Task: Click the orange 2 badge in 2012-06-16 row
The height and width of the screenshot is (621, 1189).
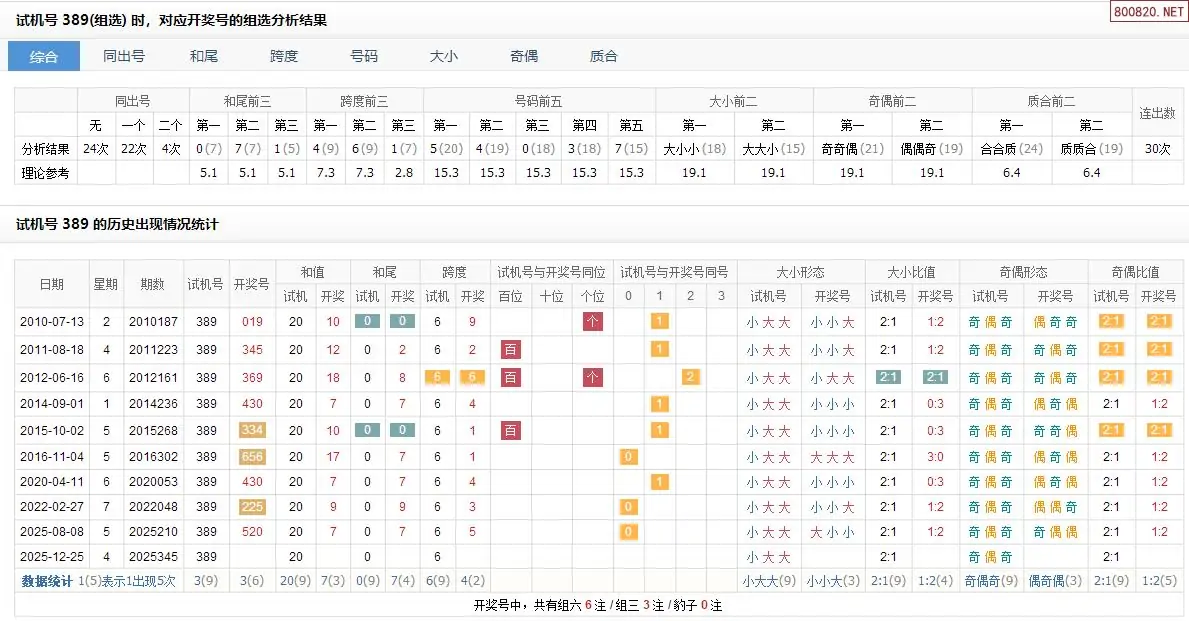Action: click(x=690, y=377)
